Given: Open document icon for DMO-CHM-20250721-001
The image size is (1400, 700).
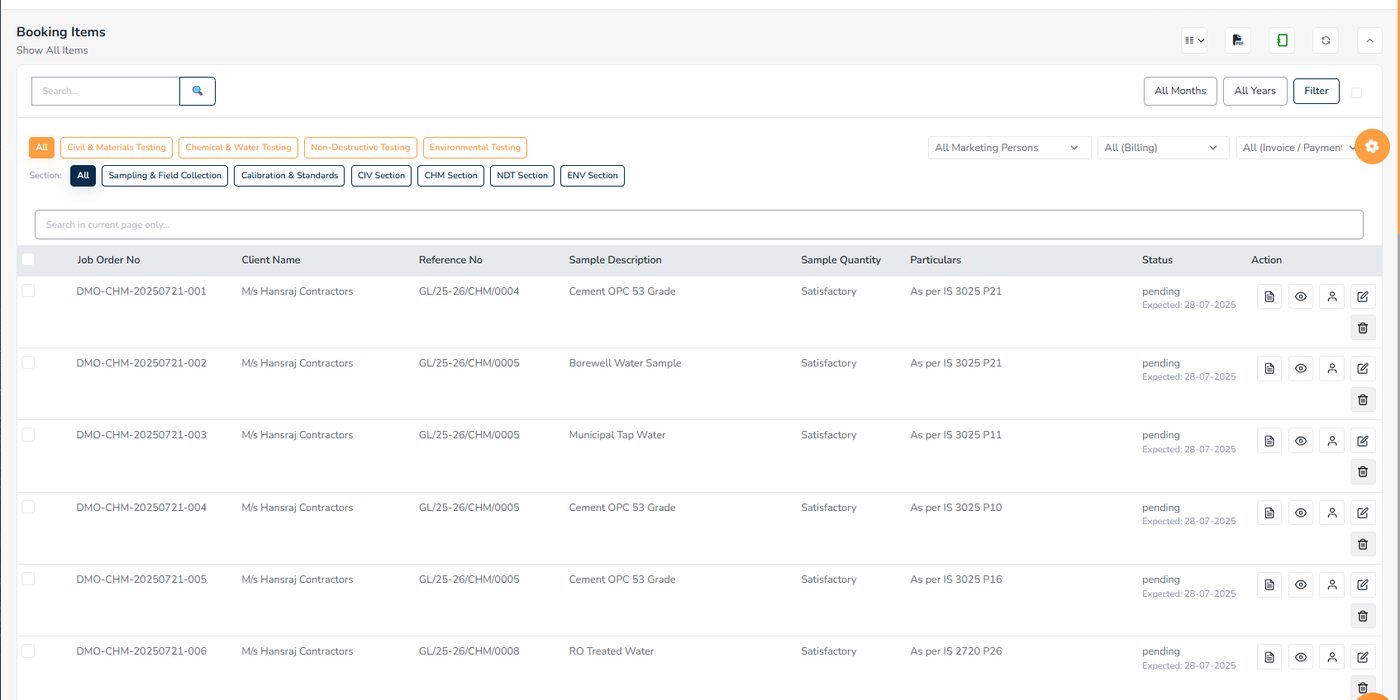Looking at the screenshot, I should (x=1270, y=297).
